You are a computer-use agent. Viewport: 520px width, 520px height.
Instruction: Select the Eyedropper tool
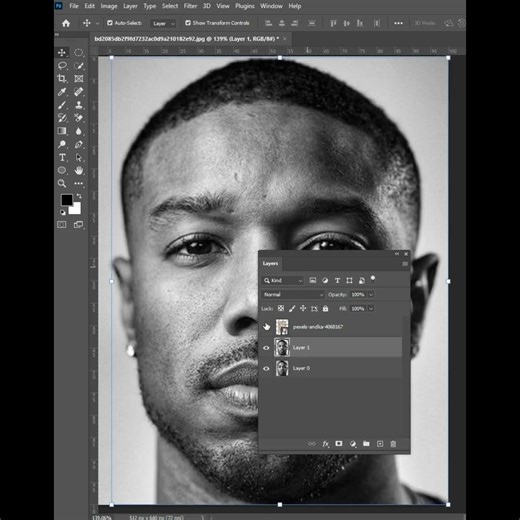[x=62, y=92]
